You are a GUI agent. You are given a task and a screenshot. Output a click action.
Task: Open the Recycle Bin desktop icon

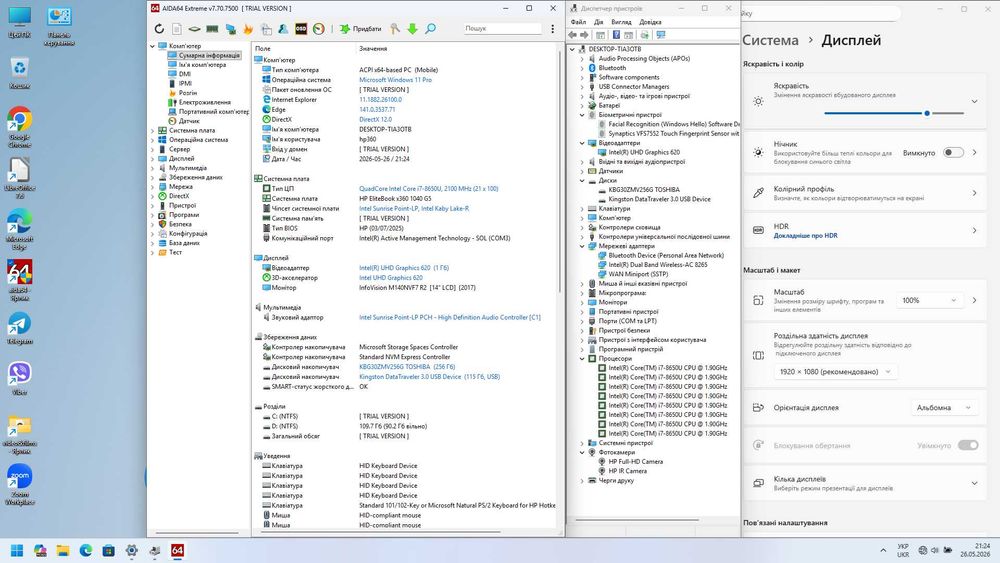point(20,73)
